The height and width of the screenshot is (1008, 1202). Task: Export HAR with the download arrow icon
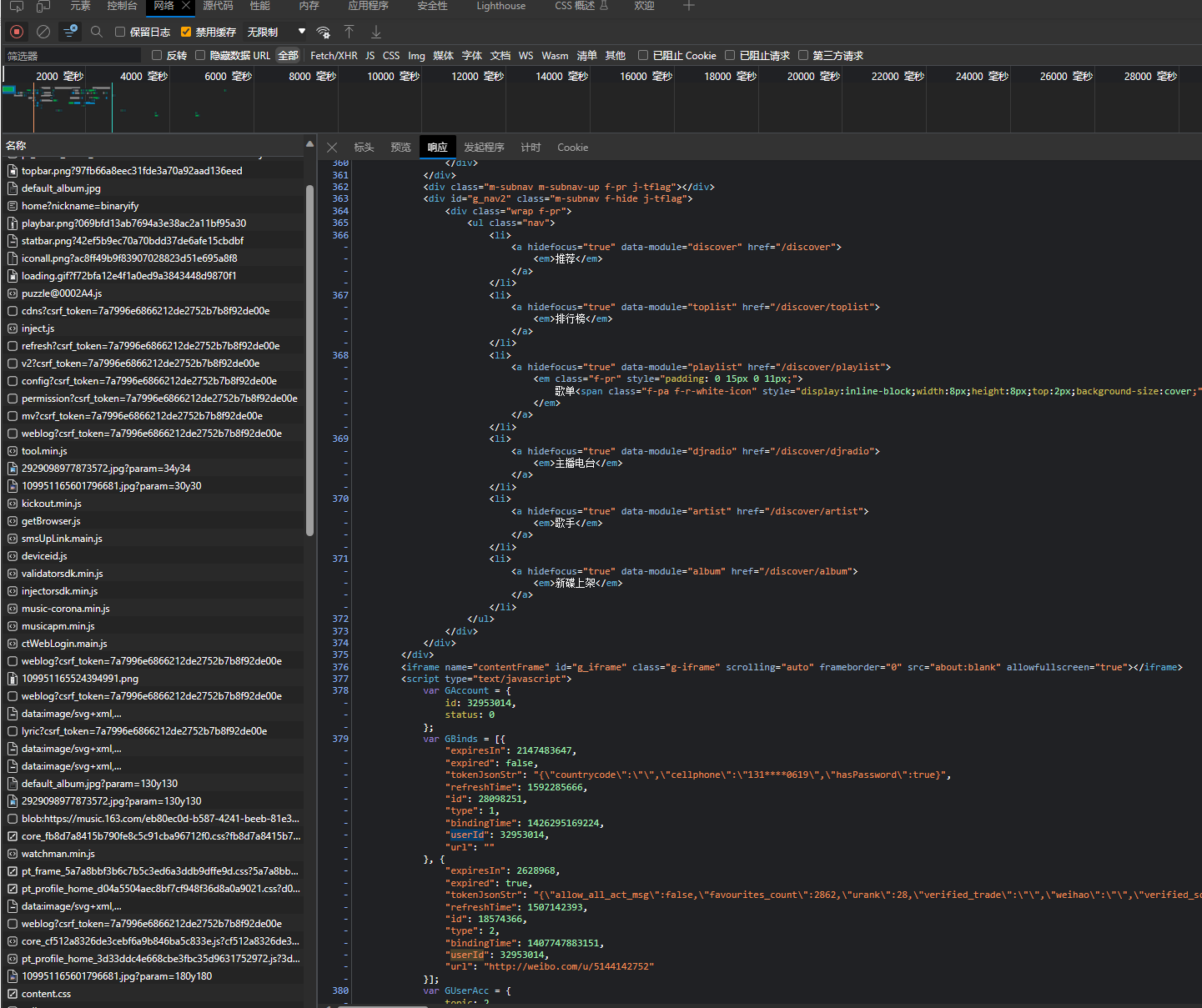pos(375,32)
